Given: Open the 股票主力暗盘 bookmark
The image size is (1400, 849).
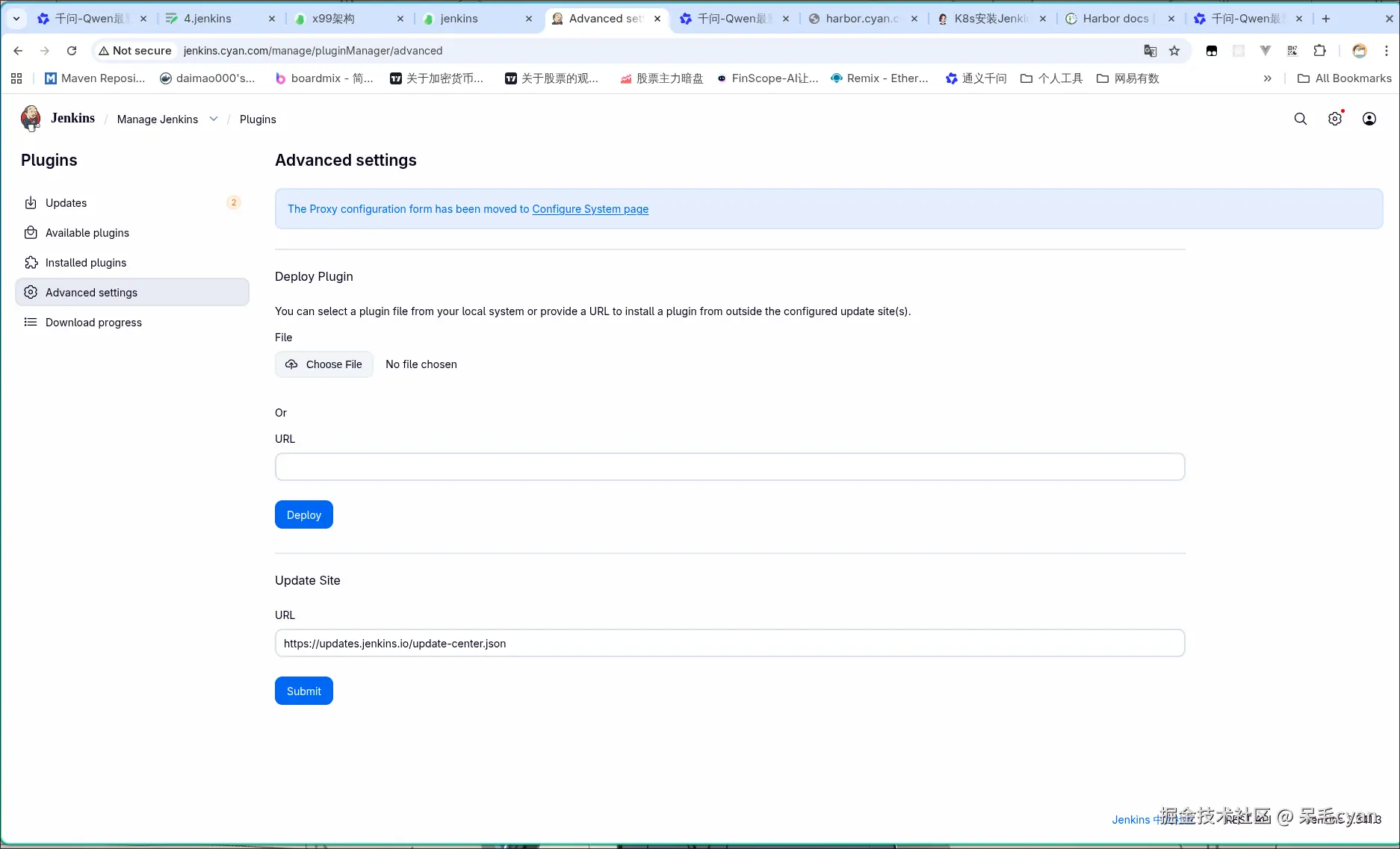Looking at the screenshot, I should pyautogui.click(x=662, y=78).
